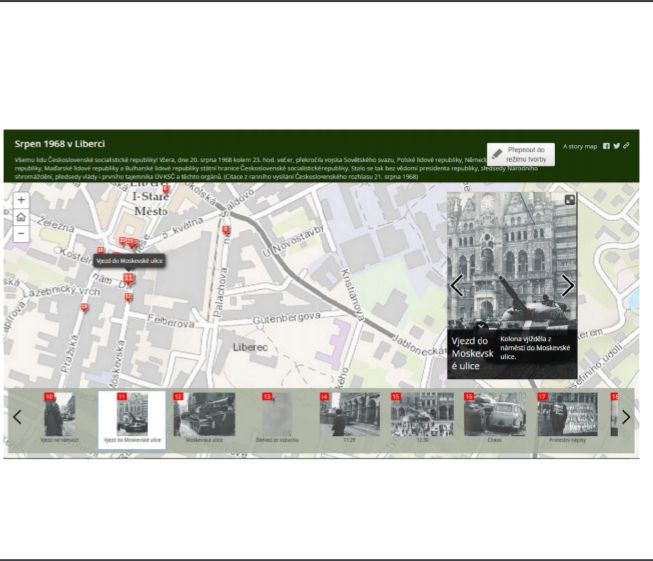Screen dimensions: 653x561
Task: Select red marker by 'I-Staré Město' label
Action: 166,189
